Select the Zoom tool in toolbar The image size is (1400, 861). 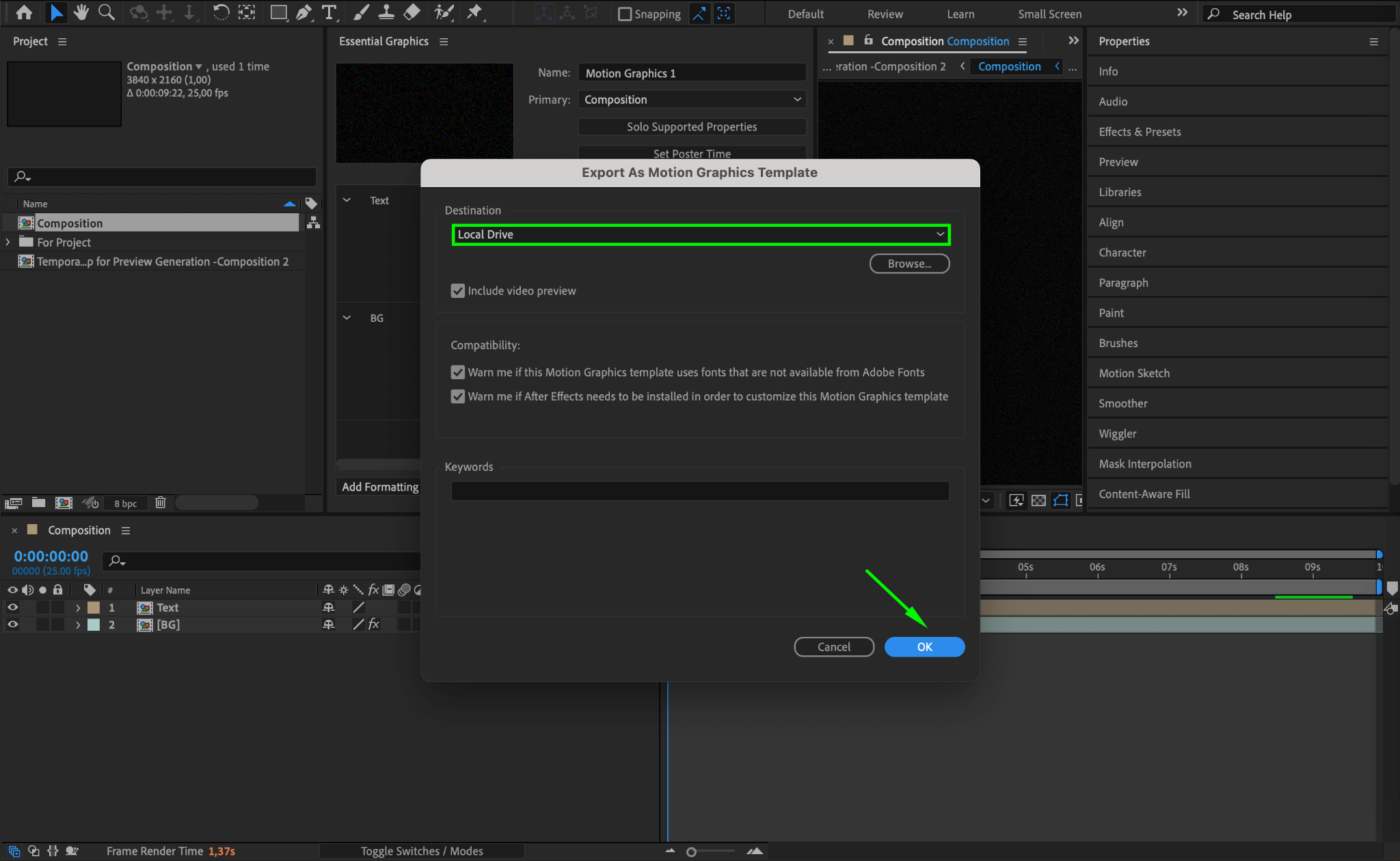pyautogui.click(x=106, y=12)
